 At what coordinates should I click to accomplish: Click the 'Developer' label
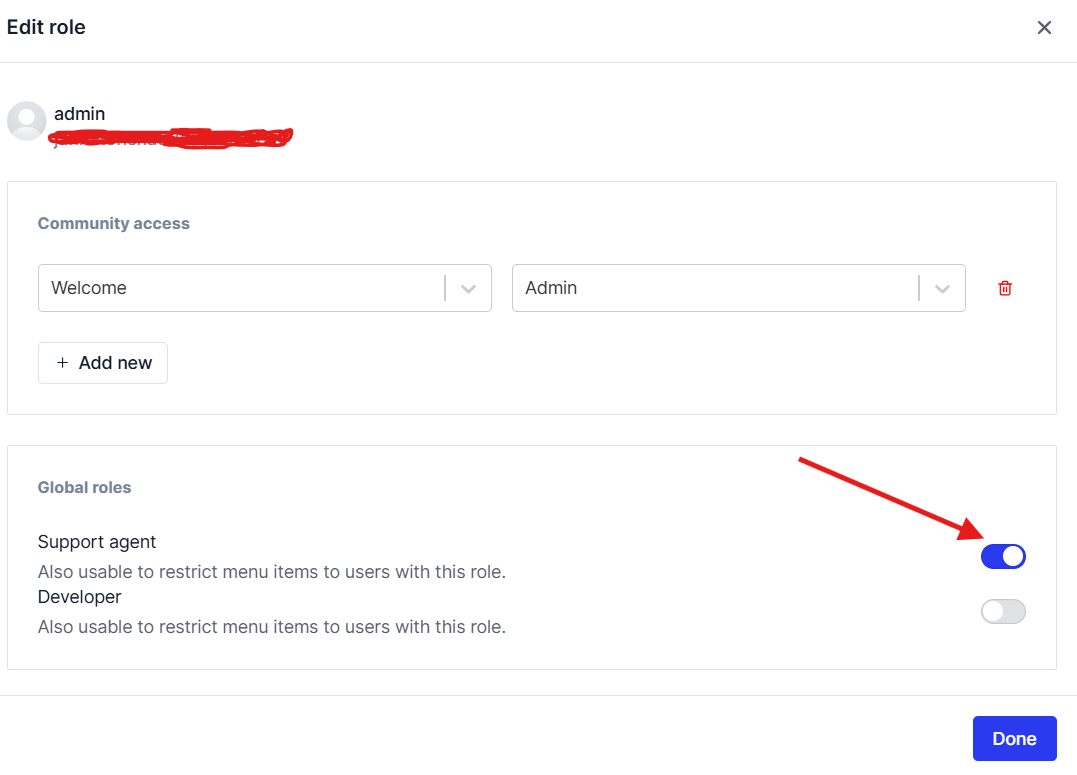pyautogui.click(x=80, y=597)
